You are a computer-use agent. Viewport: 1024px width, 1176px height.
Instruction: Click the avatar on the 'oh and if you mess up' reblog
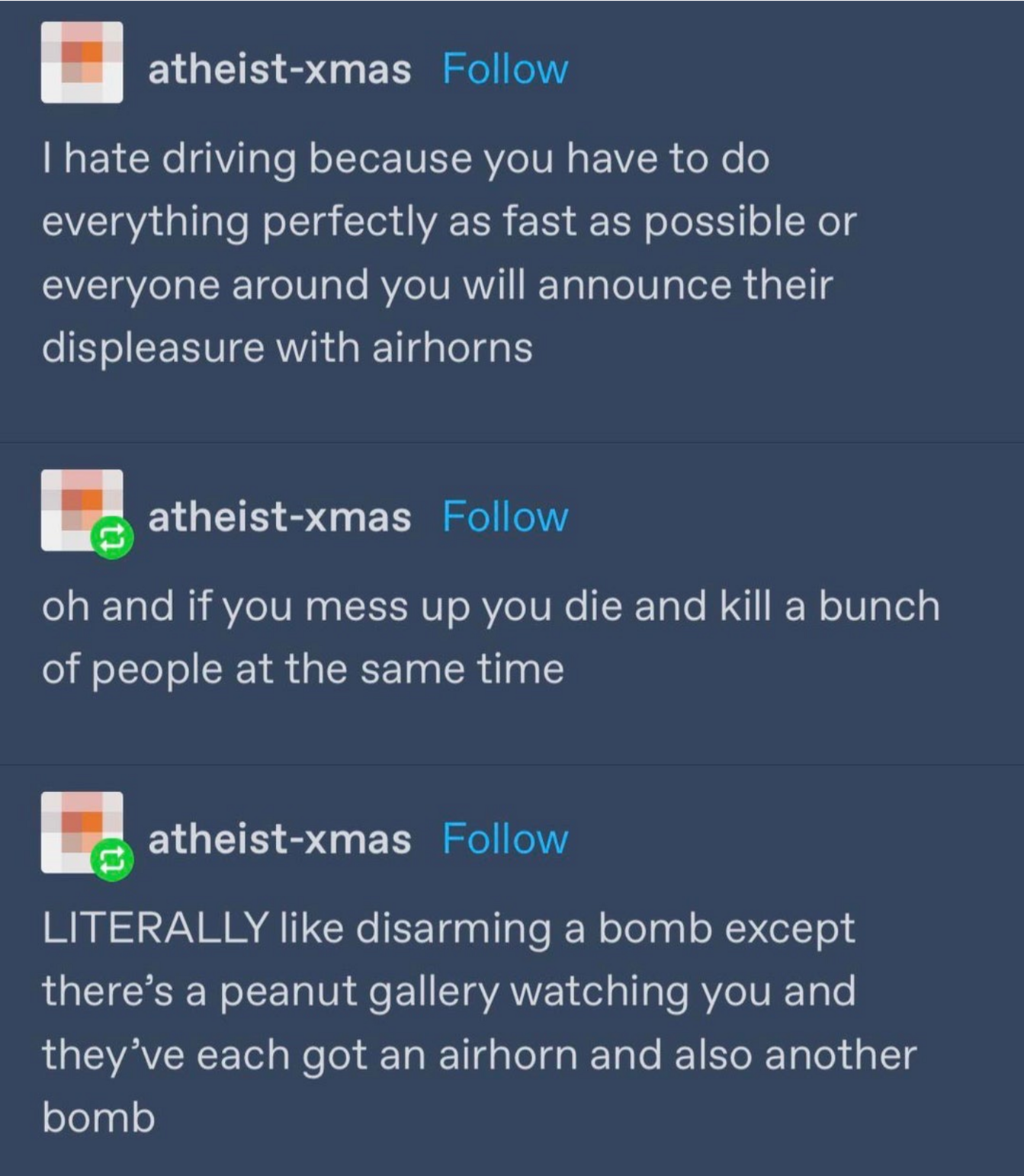[82, 510]
